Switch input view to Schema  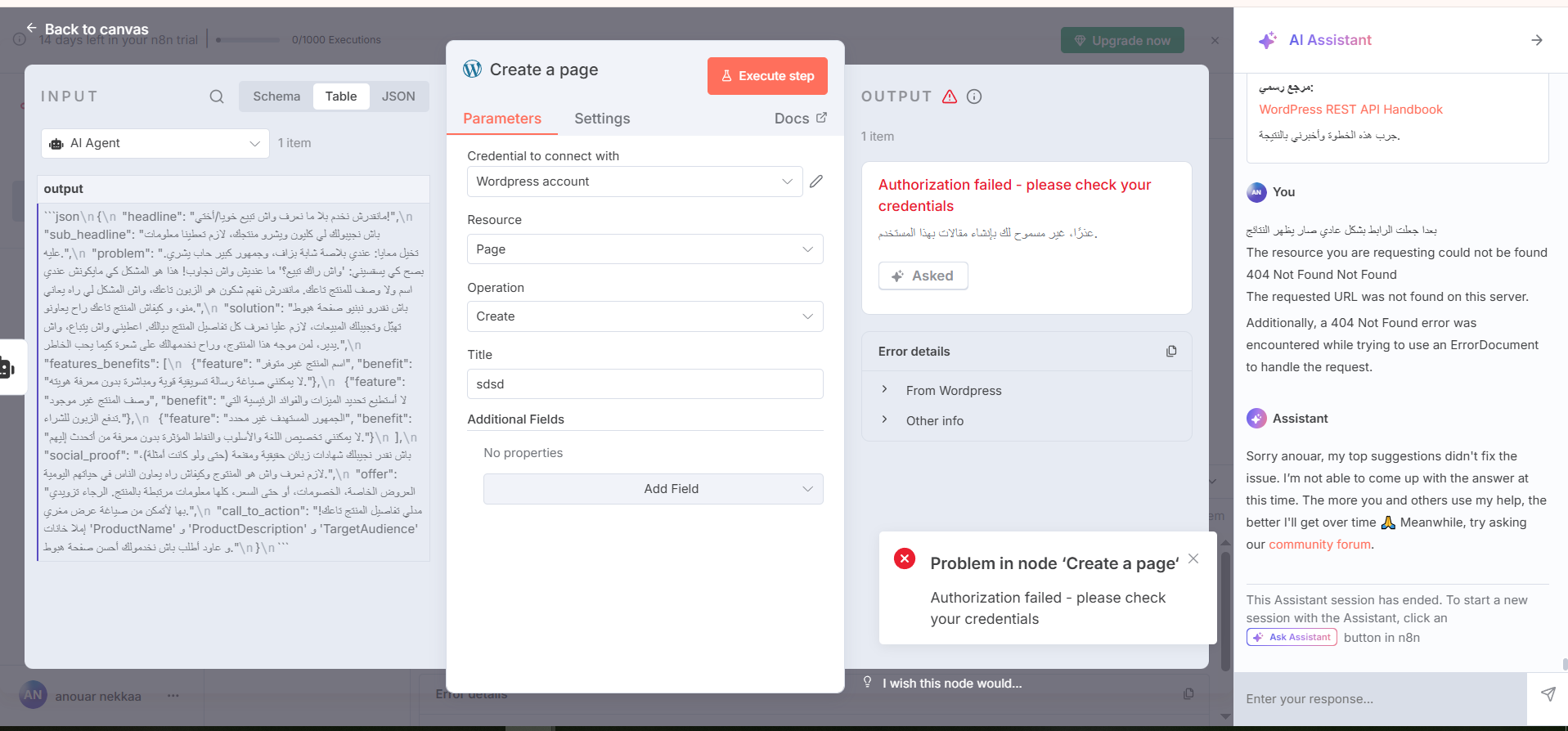[276, 96]
